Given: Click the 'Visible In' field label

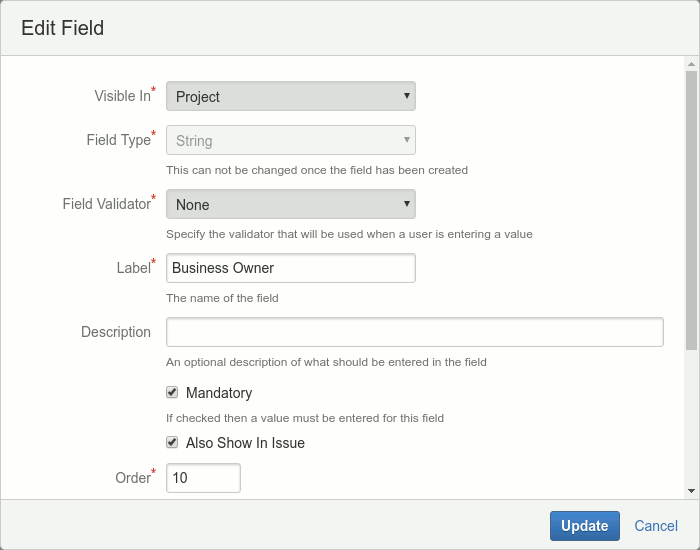Looking at the screenshot, I should click(122, 96).
